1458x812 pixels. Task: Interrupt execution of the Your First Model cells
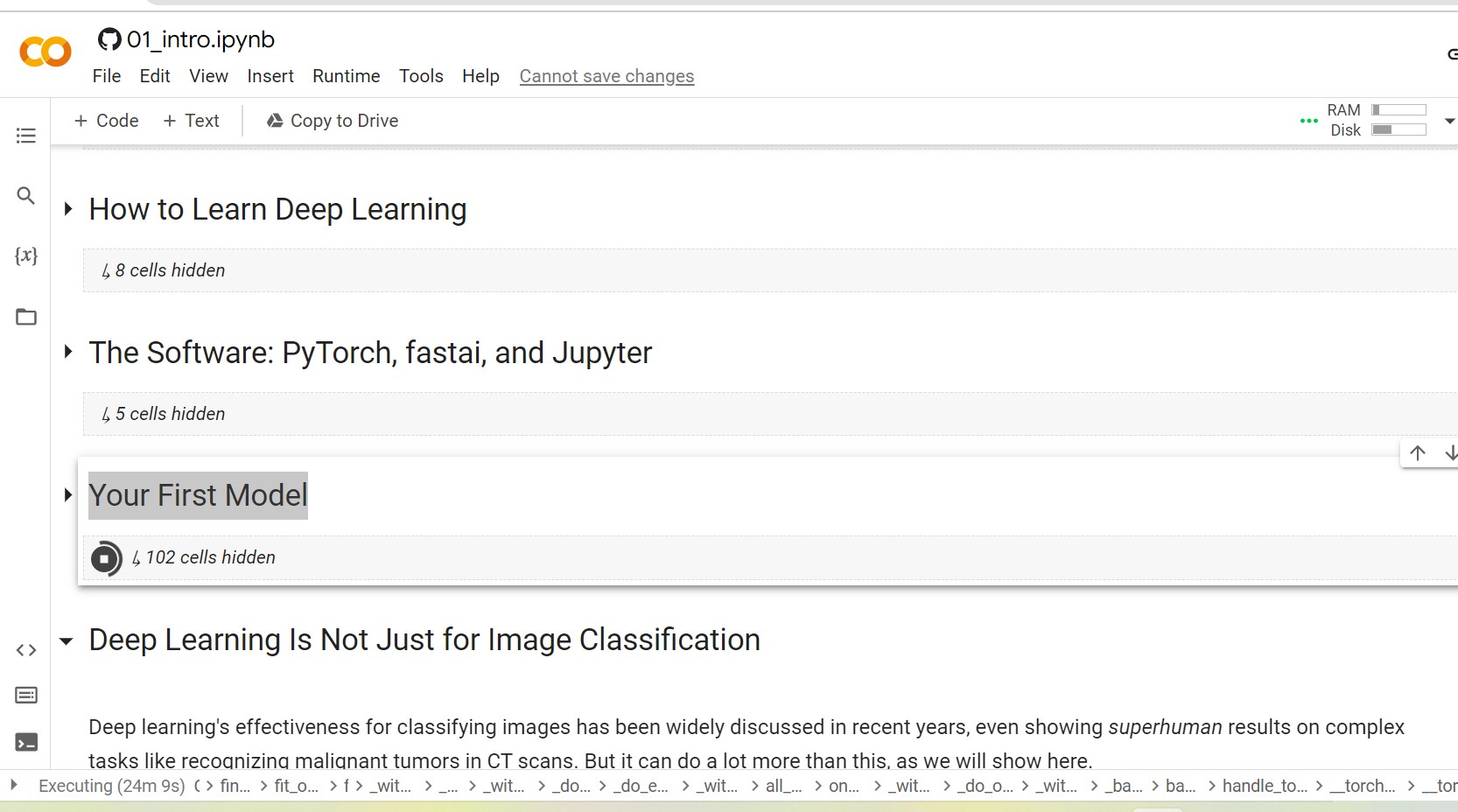pyautogui.click(x=105, y=558)
